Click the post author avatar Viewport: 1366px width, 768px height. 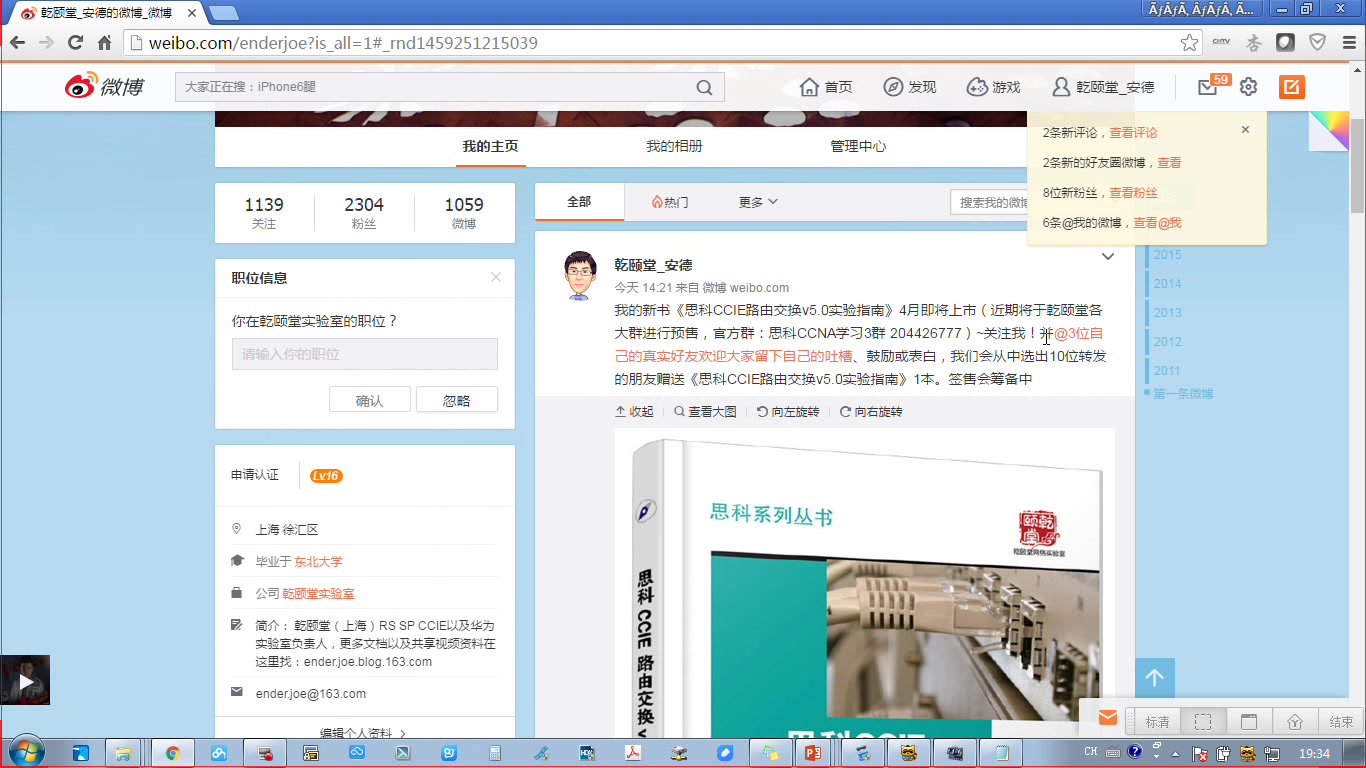pos(579,276)
